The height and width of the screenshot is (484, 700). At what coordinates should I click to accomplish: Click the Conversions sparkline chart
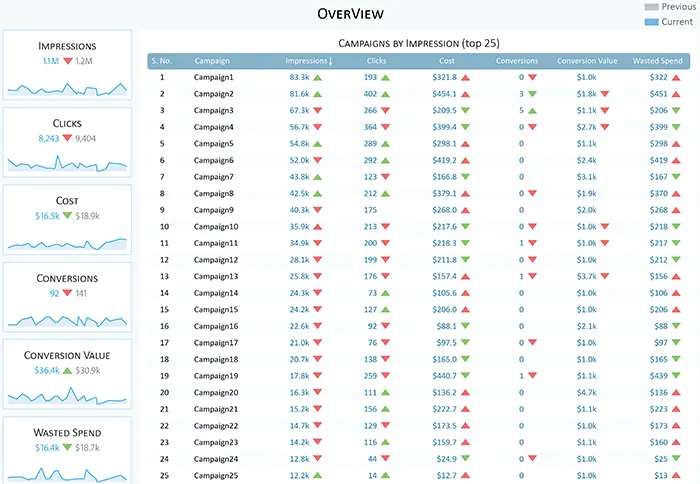(67, 320)
